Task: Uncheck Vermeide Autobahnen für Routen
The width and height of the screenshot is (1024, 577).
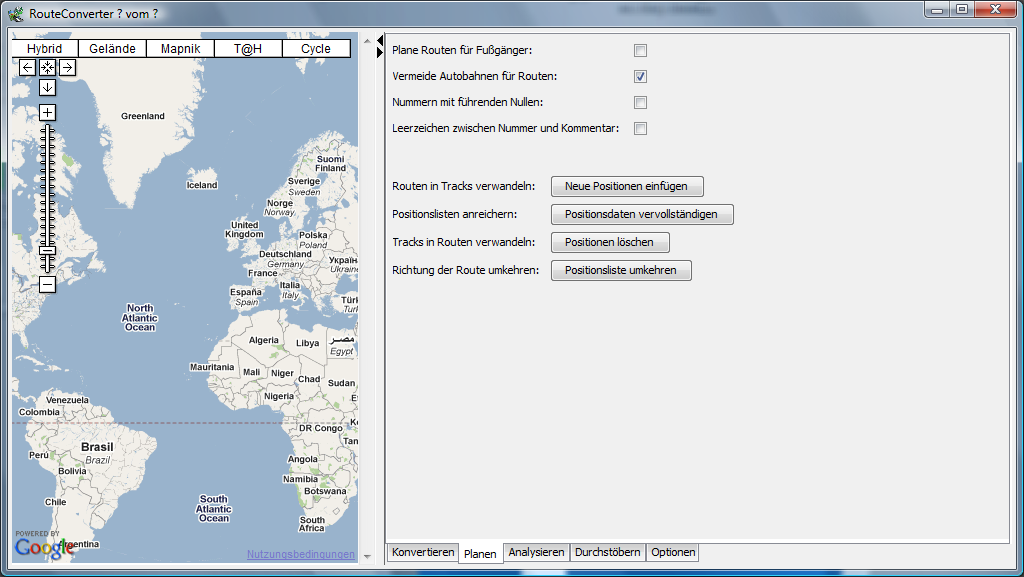Action: point(640,76)
